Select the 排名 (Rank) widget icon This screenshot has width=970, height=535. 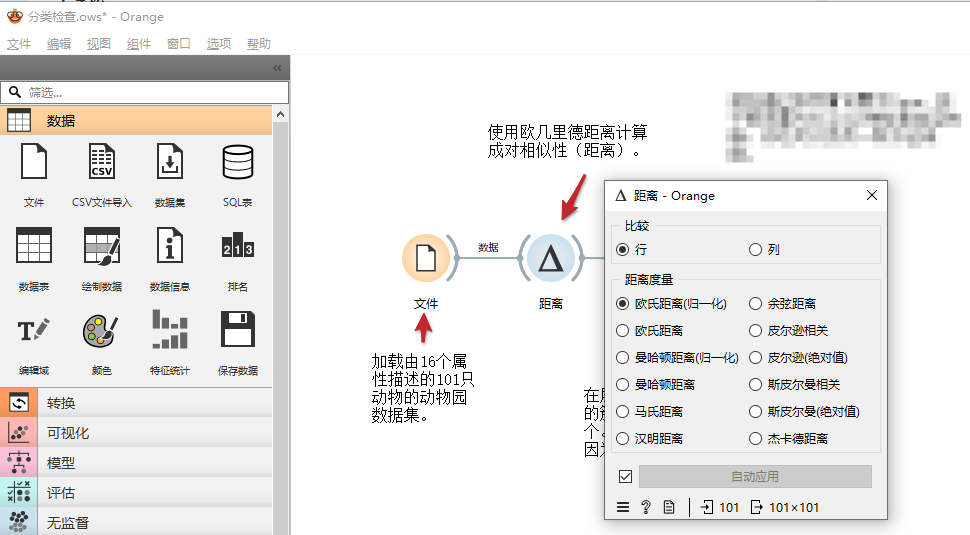point(238,246)
